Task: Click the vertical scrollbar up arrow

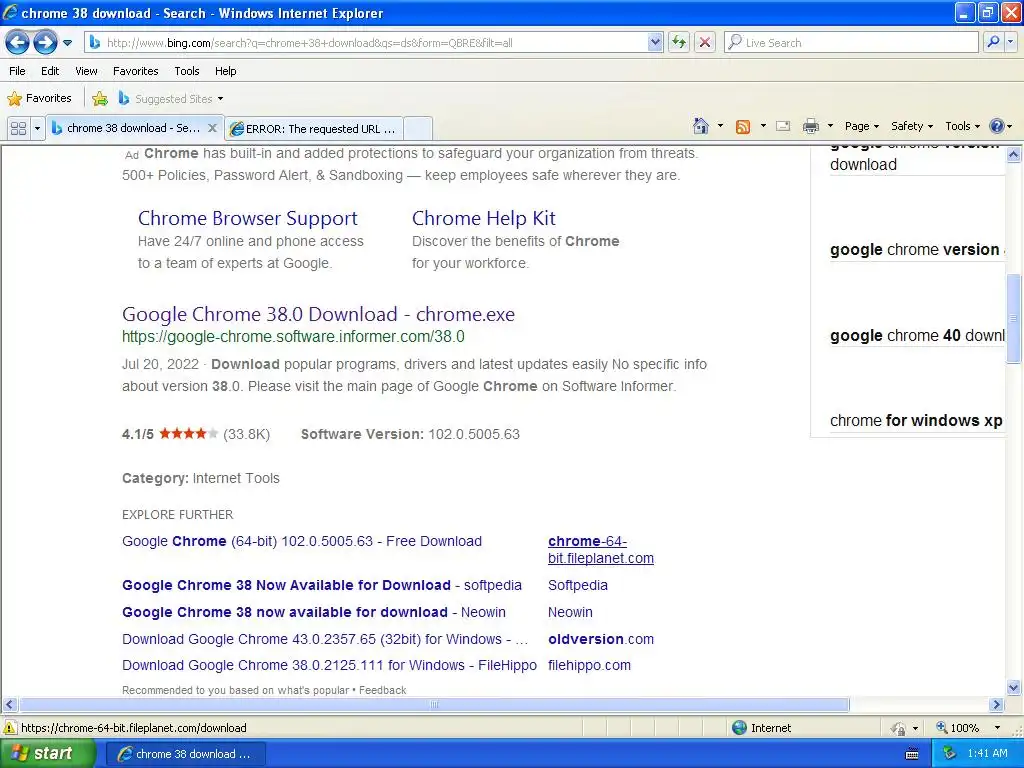Action: click(1014, 155)
